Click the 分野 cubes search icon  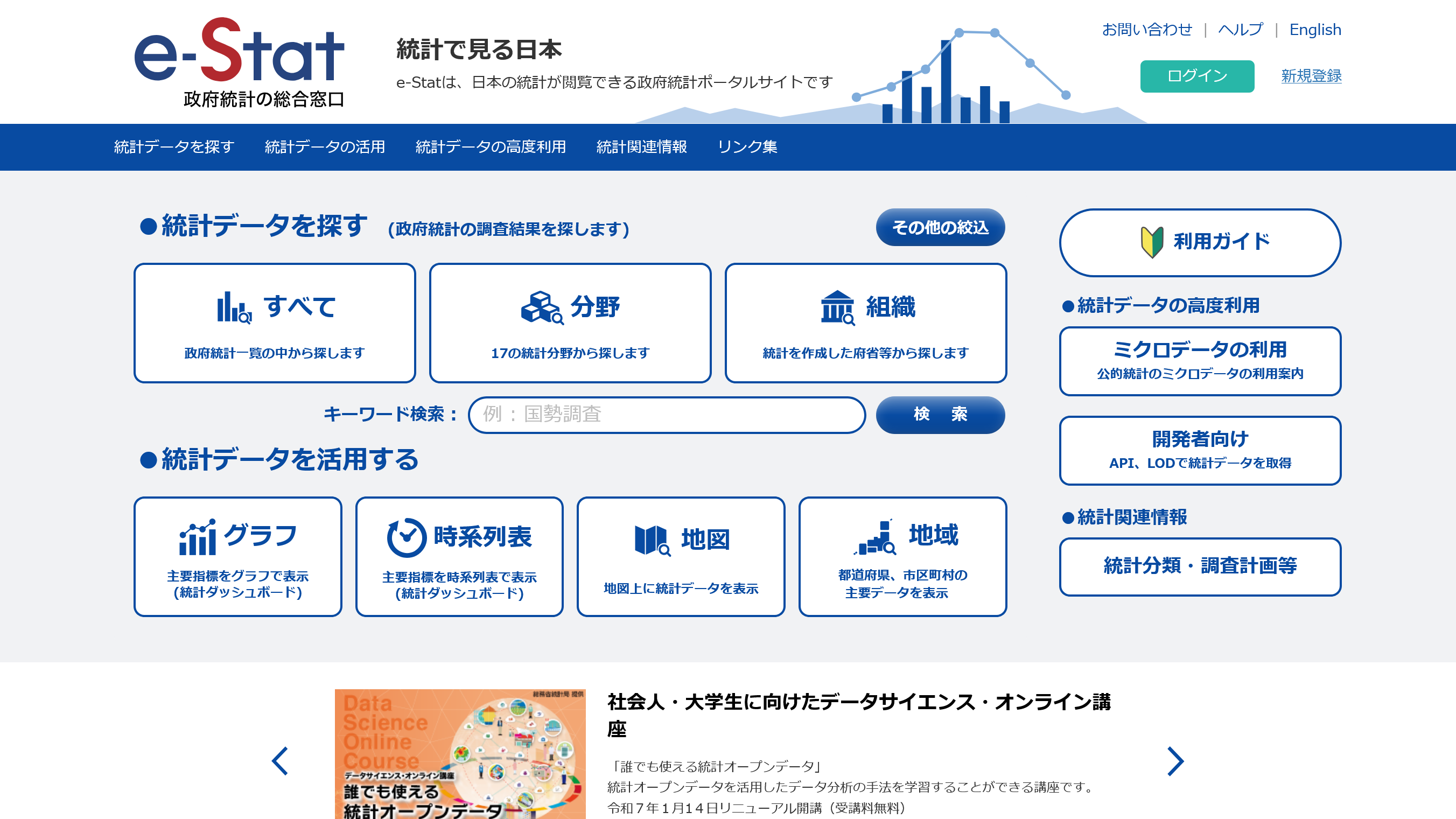click(542, 307)
